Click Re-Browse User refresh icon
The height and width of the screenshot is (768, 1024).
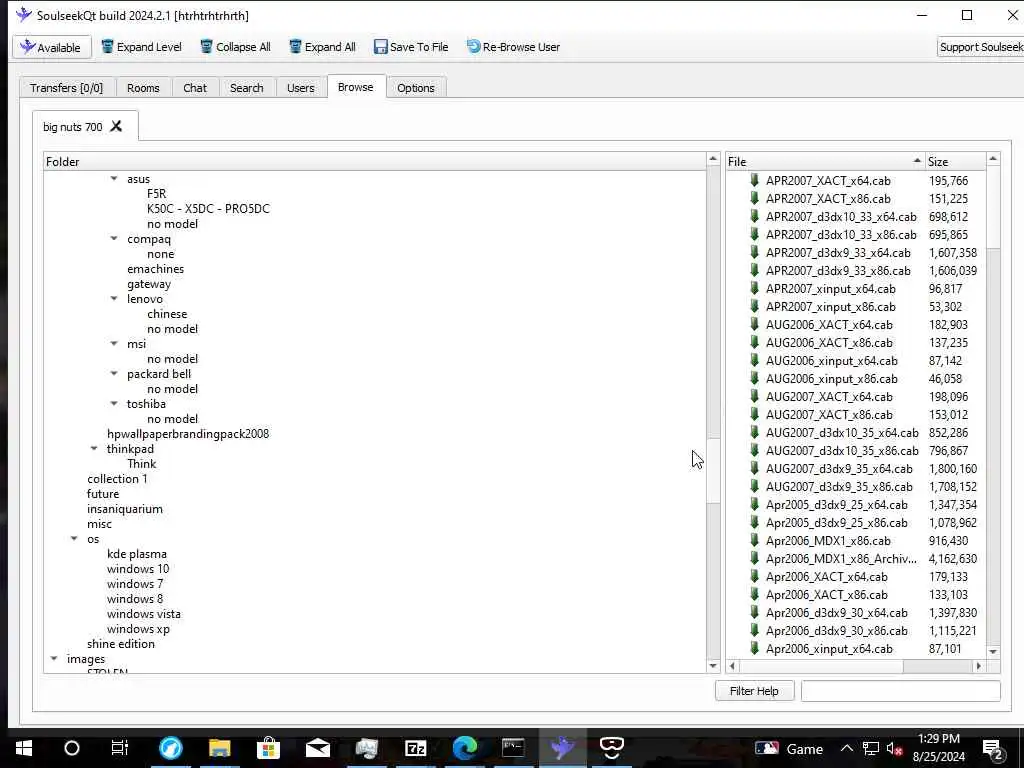tap(473, 47)
